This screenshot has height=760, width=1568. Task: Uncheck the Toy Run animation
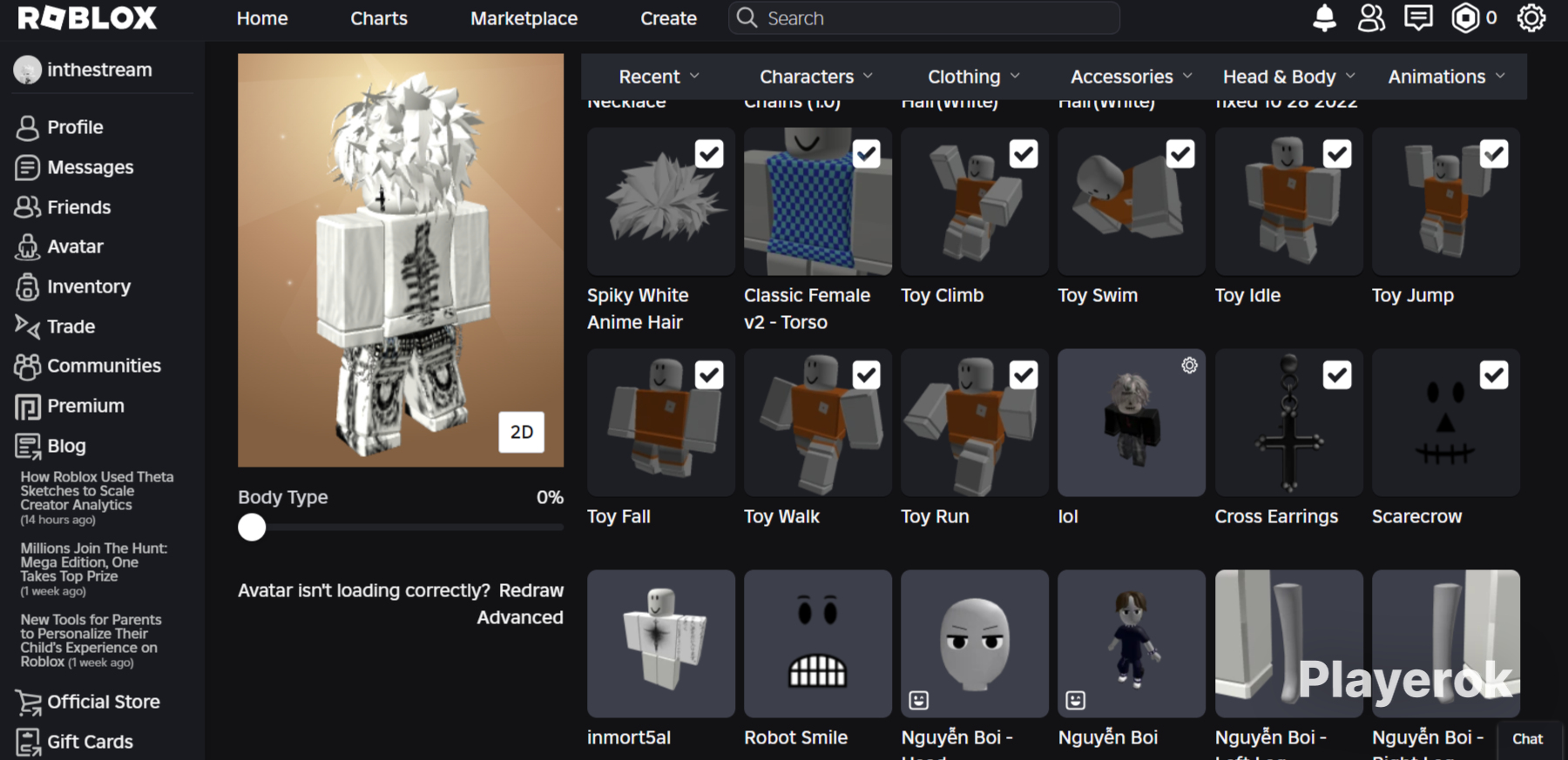coord(1024,375)
